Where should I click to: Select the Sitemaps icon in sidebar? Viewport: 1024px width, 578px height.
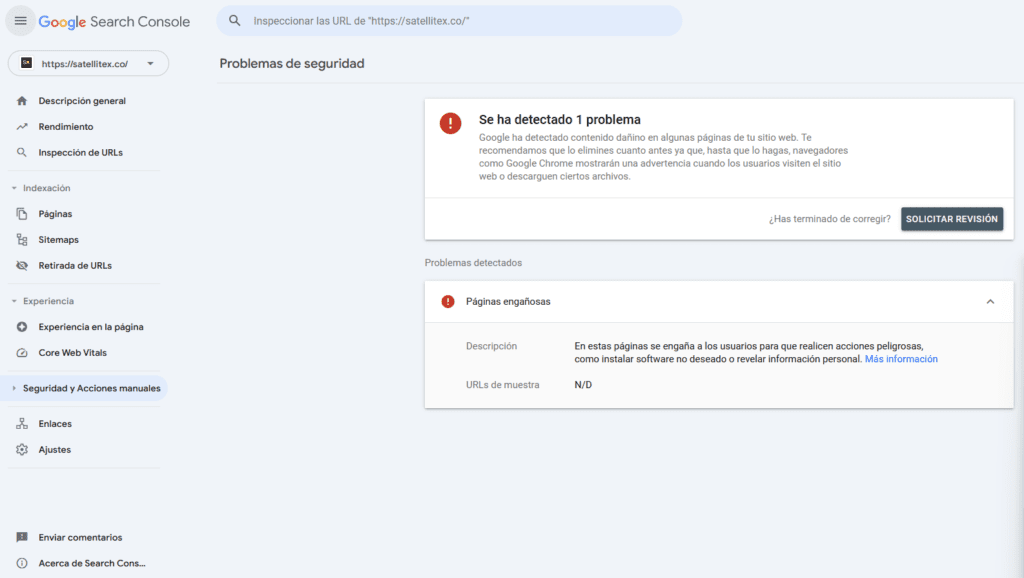[22, 239]
